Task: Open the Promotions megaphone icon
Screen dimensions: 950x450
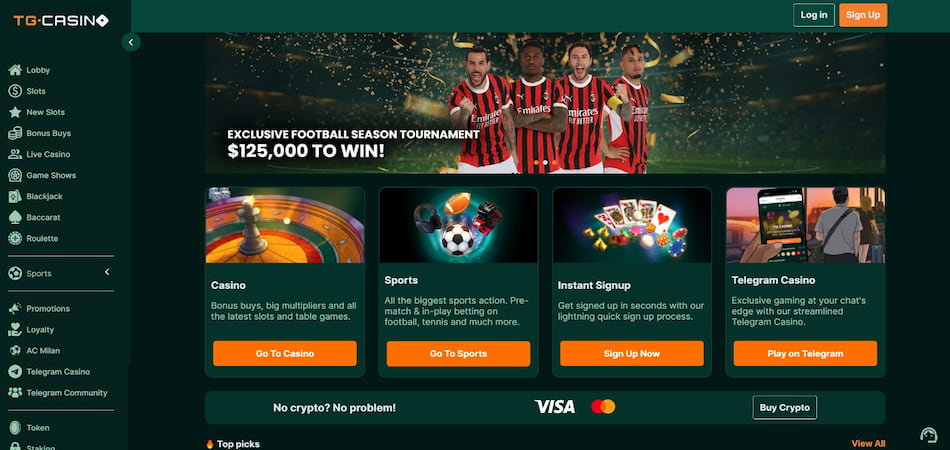Action: (15, 309)
